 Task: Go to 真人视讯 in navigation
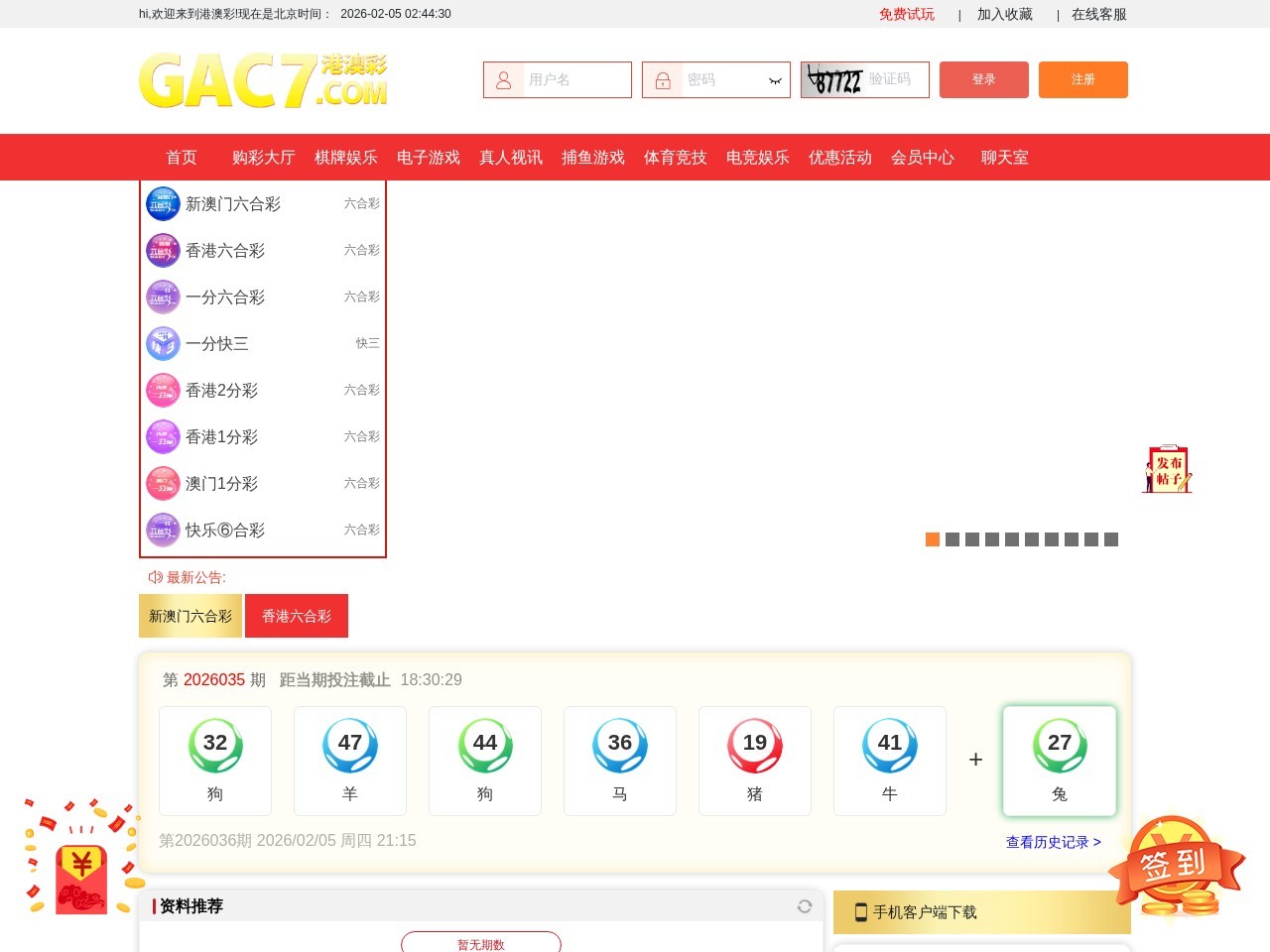(511, 157)
